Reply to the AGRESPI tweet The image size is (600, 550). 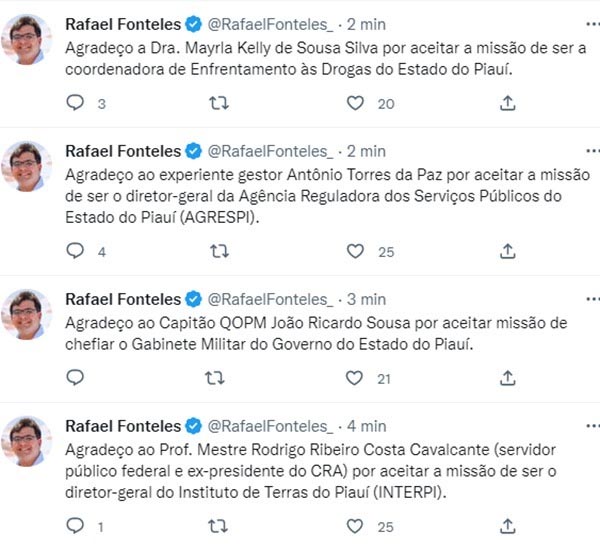[x=75, y=251]
